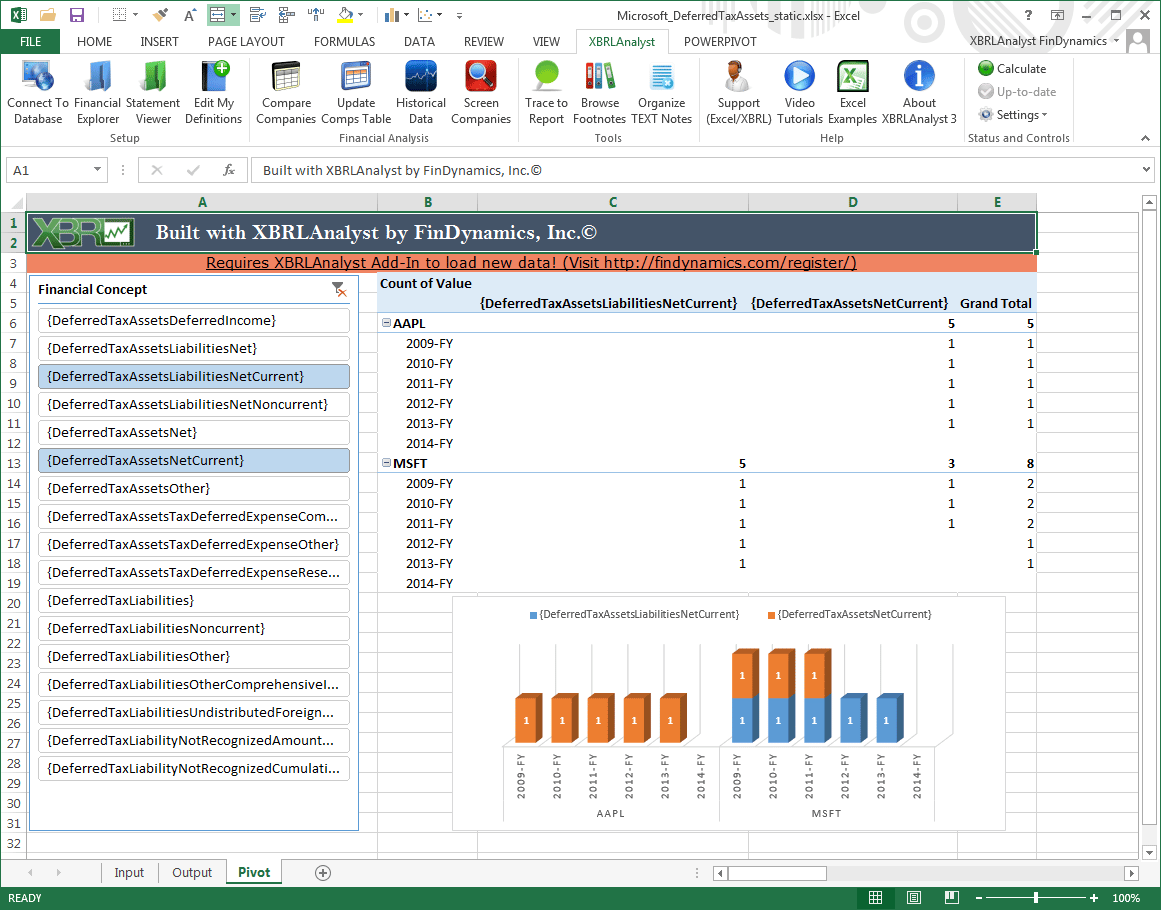Select {DeferredTaxAssetsNet} in the Financial Concept slicer

[193, 432]
